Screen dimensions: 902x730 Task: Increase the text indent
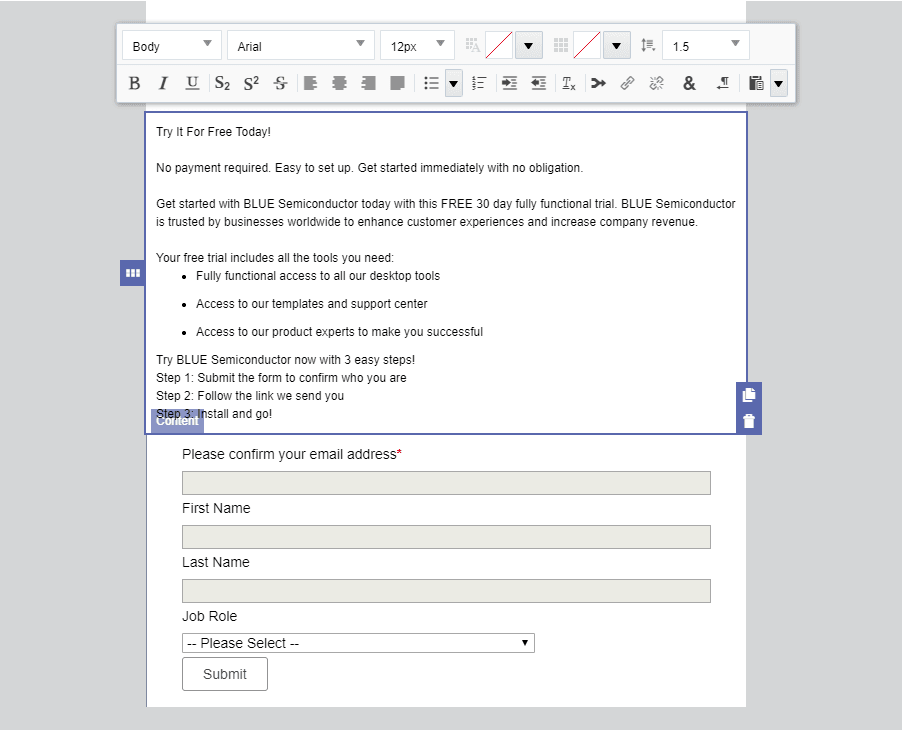point(509,83)
